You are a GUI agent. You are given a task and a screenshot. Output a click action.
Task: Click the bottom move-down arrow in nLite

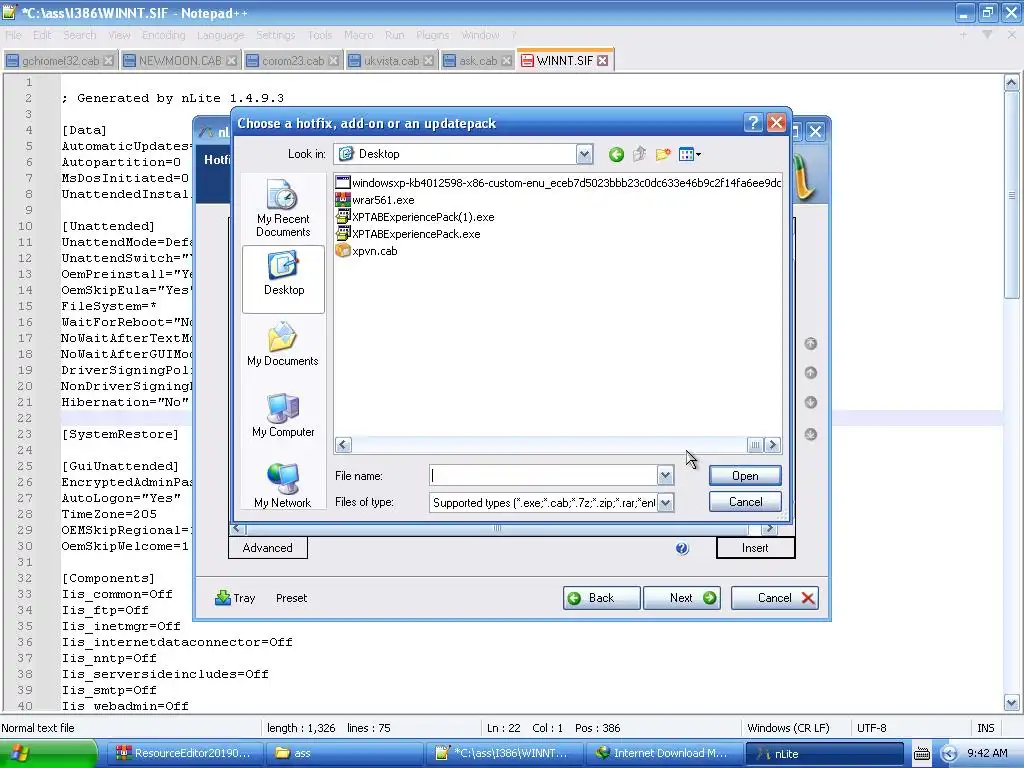click(x=810, y=434)
